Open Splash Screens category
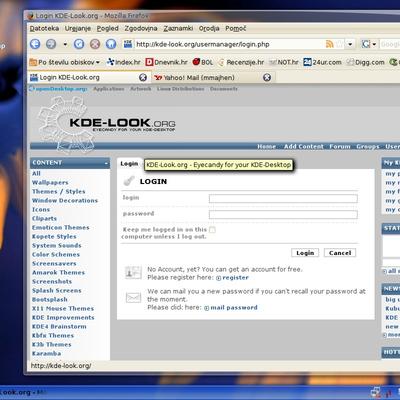400x400 pixels. [57, 291]
